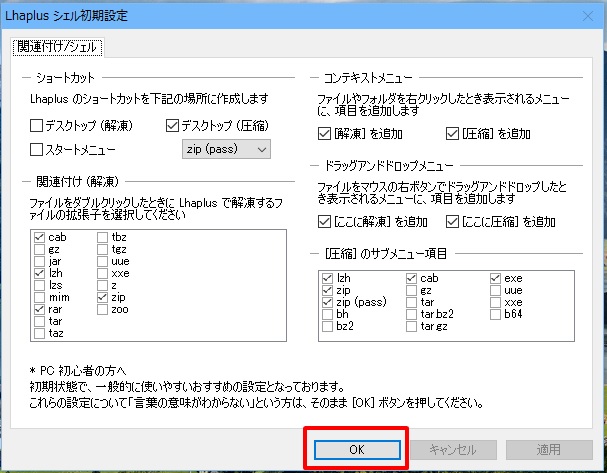Click the 適用 button
This screenshot has height=473, width=607.
point(549,450)
